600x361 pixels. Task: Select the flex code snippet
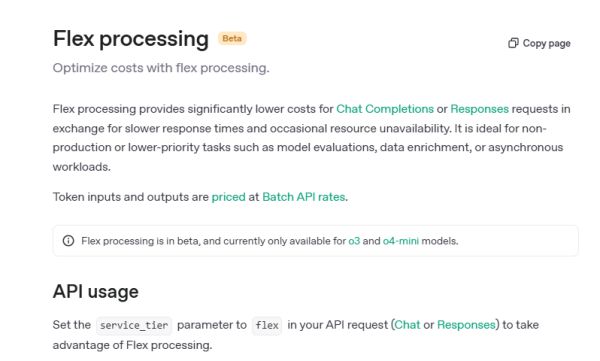tap(267, 325)
